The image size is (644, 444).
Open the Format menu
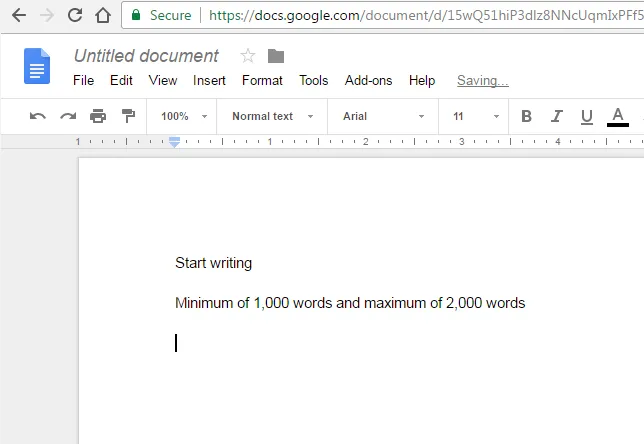(262, 81)
